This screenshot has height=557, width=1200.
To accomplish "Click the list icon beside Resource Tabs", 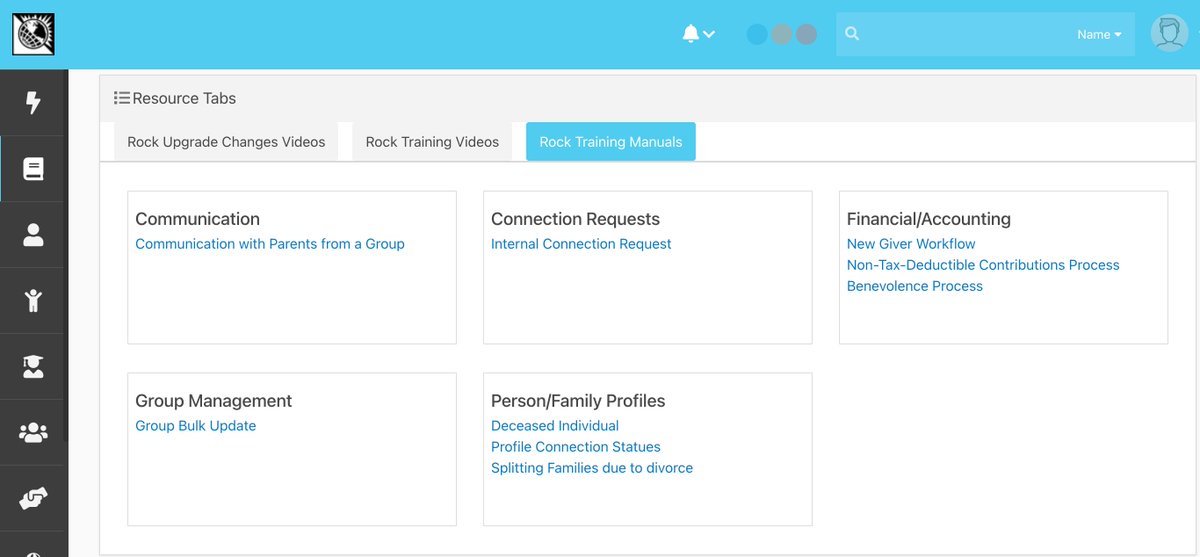I will (121, 98).
